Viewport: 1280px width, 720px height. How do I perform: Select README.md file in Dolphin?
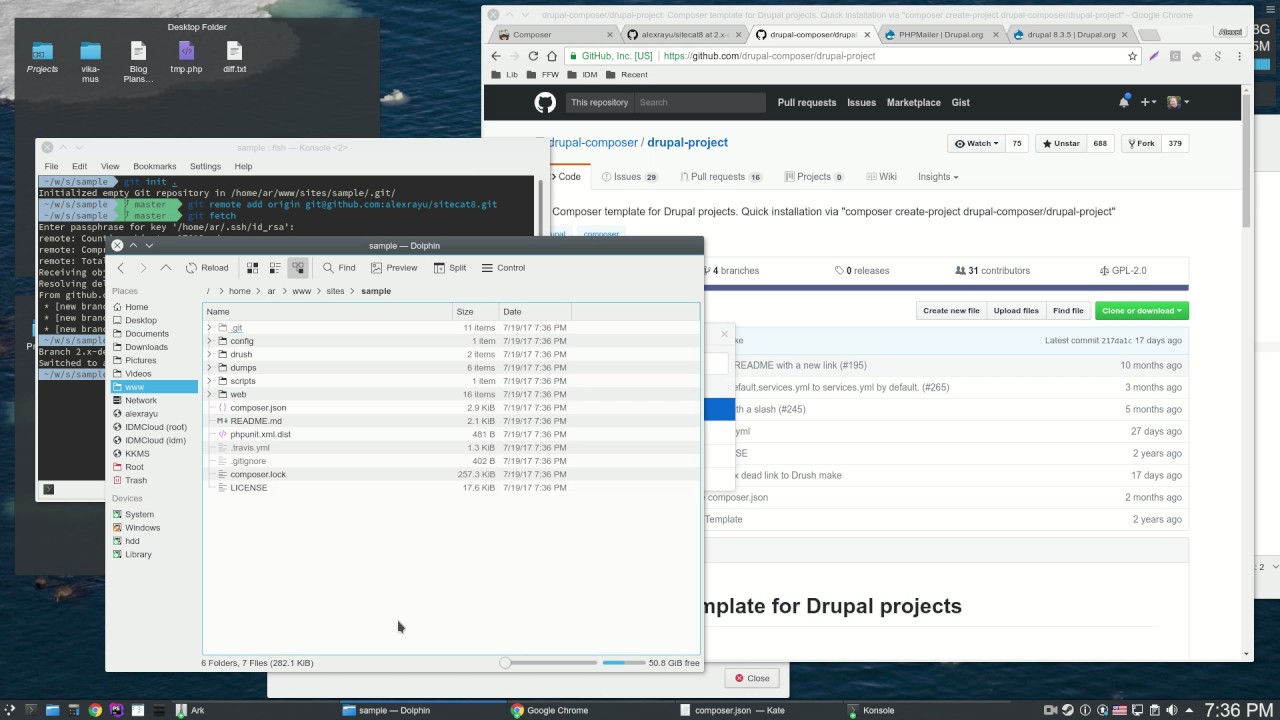pos(256,421)
